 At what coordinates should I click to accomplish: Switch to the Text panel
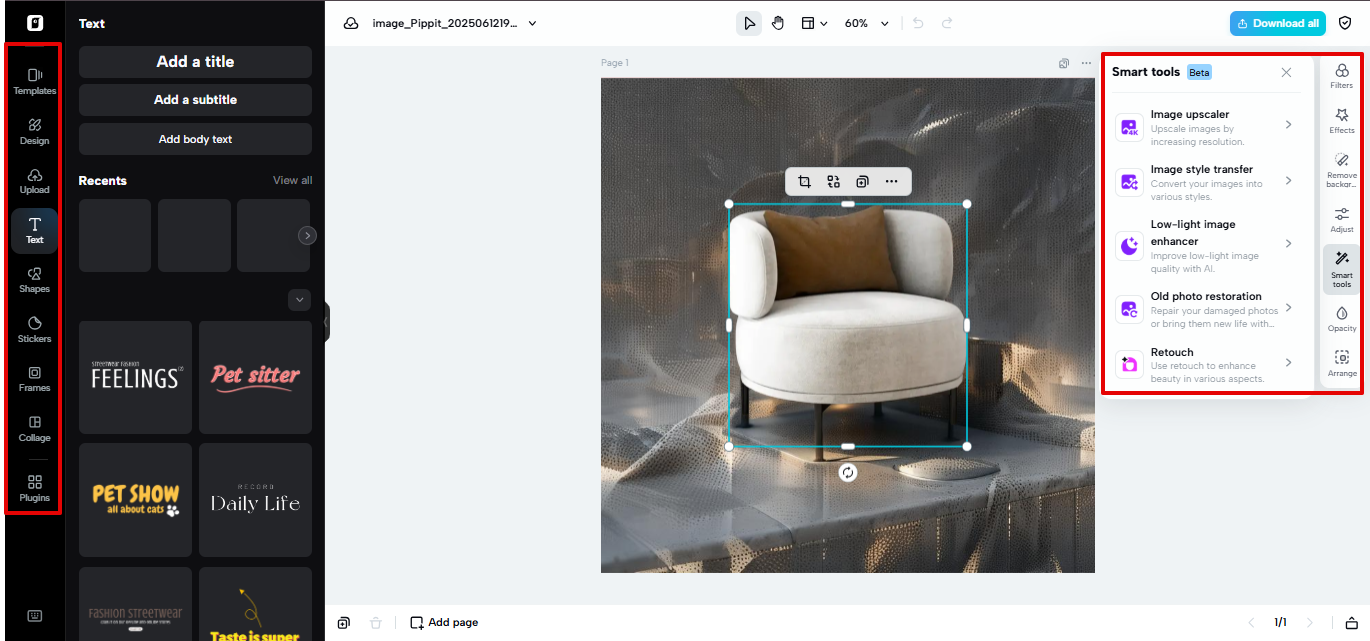click(33, 231)
